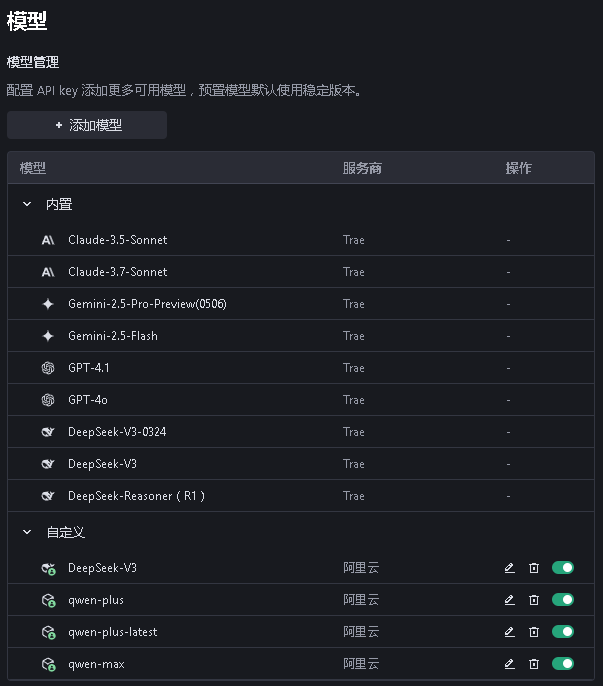Disable the custom DeepSeek-V3 toggle
This screenshot has width=603, height=686.
point(563,568)
